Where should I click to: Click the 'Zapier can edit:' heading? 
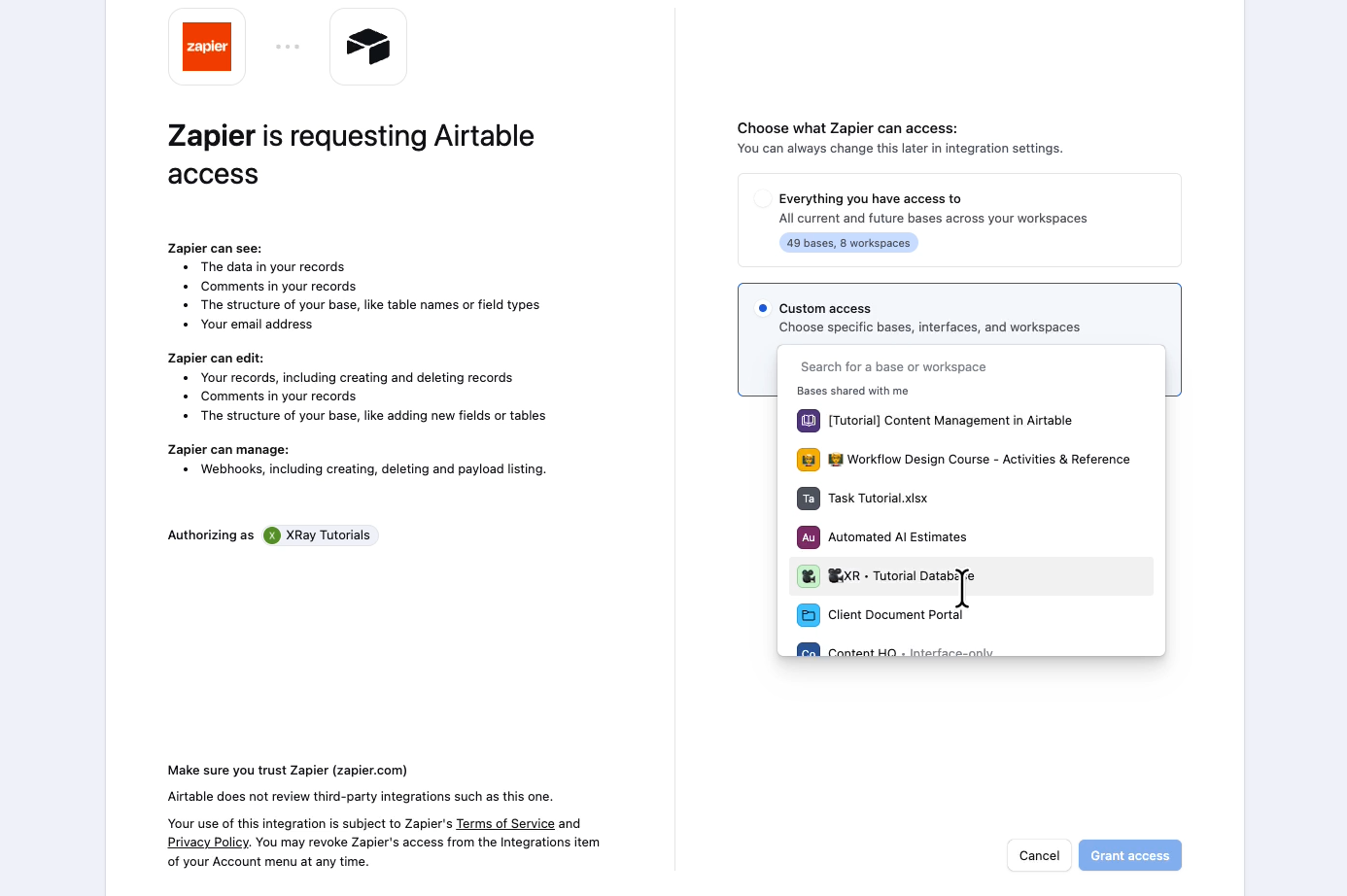coord(216,359)
